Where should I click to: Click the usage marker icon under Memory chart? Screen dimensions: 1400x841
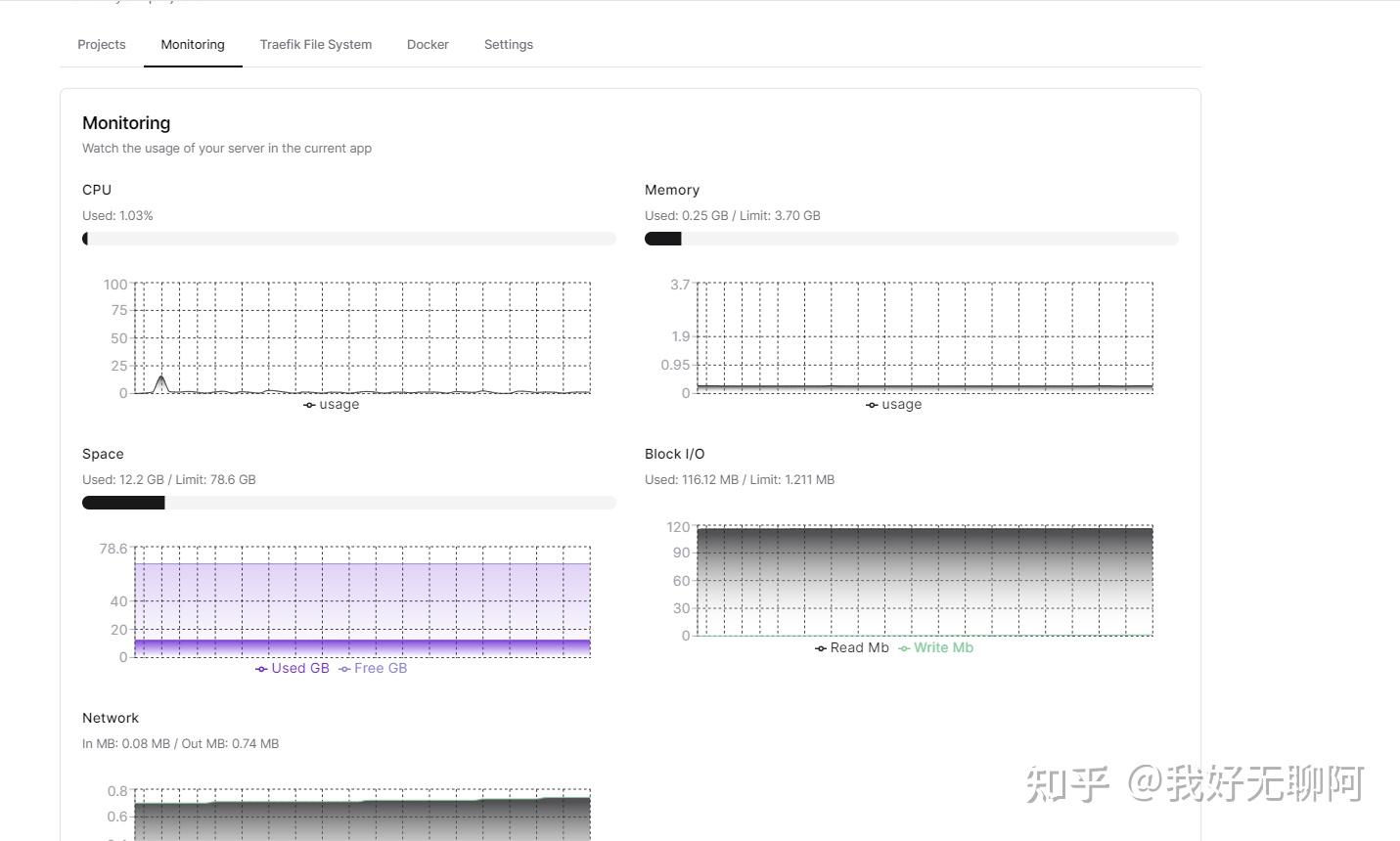(x=871, y=404)
